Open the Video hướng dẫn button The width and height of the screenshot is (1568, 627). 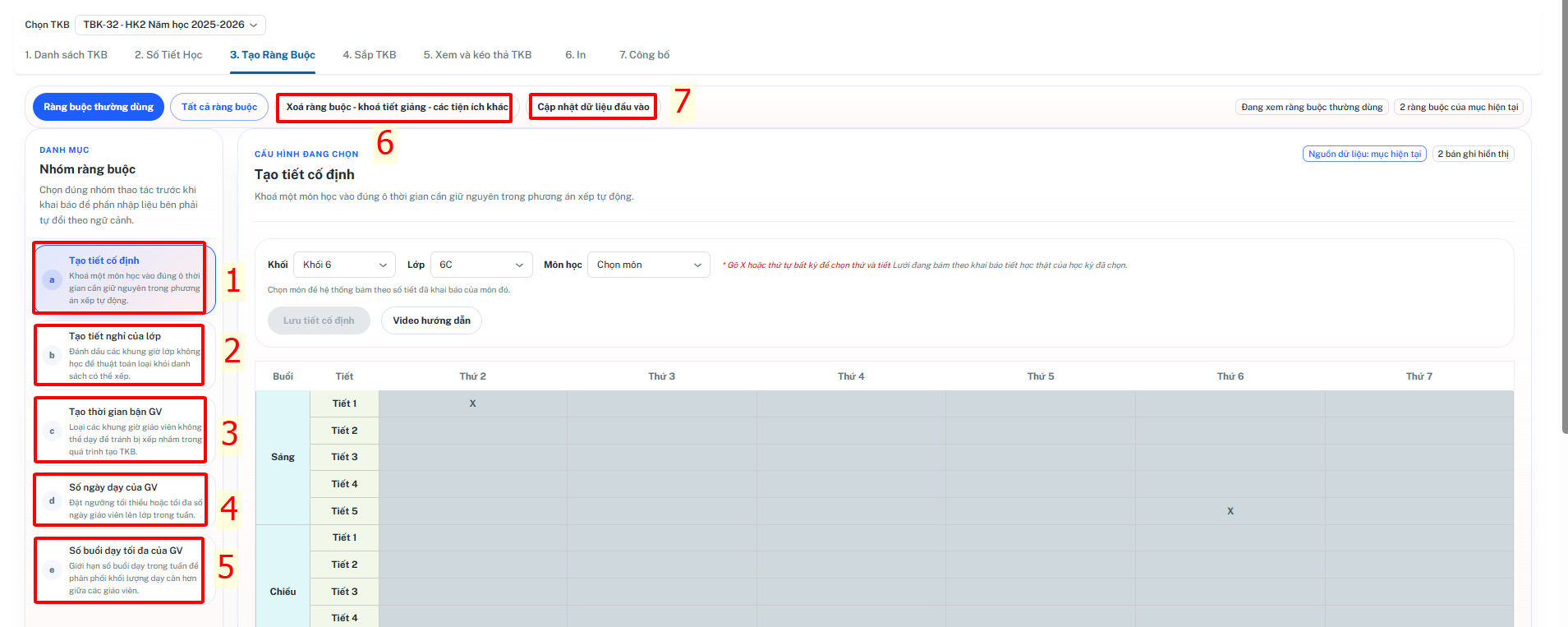[x=431, y=320]
